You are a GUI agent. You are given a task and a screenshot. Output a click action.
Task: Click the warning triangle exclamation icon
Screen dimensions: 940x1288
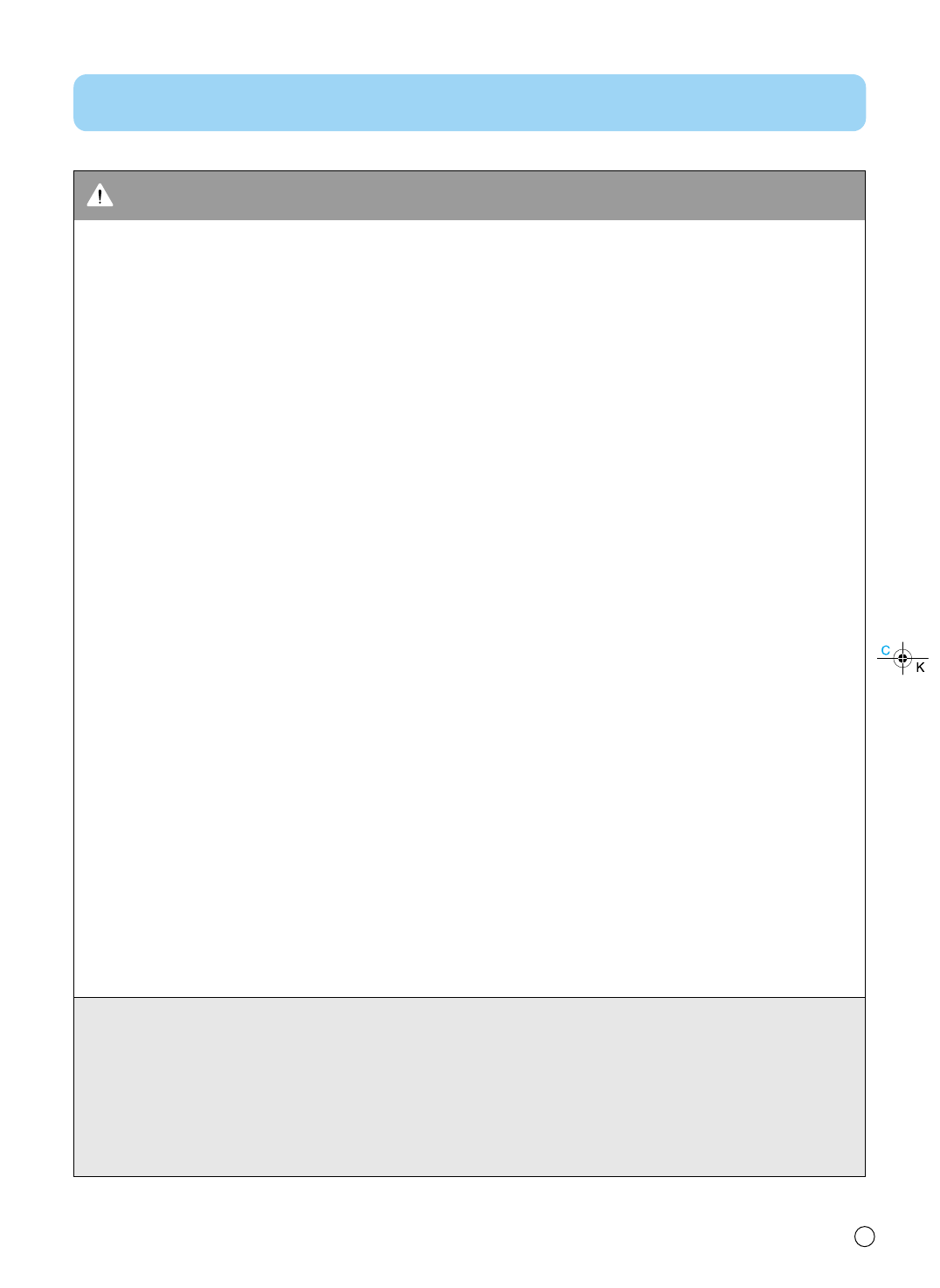pyautogui.click(x=100, y=195)
